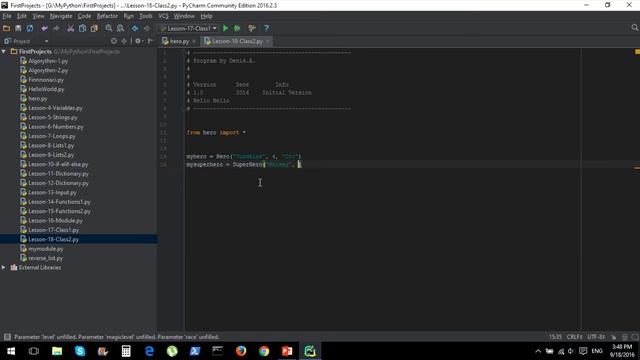Open the Refactor menu
This screenshot has height=360, width=640.
point(107,16)
